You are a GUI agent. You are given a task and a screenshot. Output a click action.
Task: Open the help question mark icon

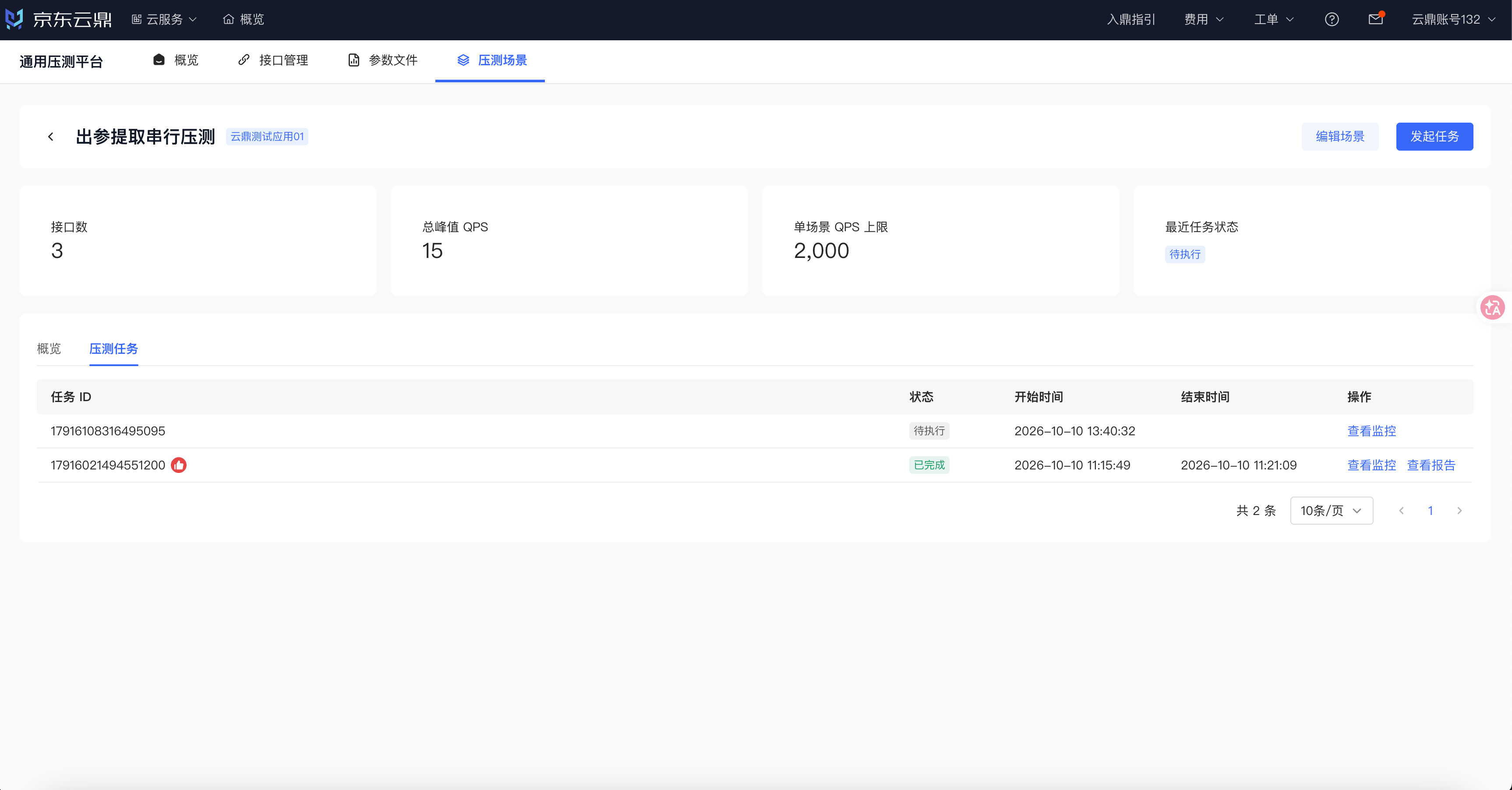point(1332,19)
